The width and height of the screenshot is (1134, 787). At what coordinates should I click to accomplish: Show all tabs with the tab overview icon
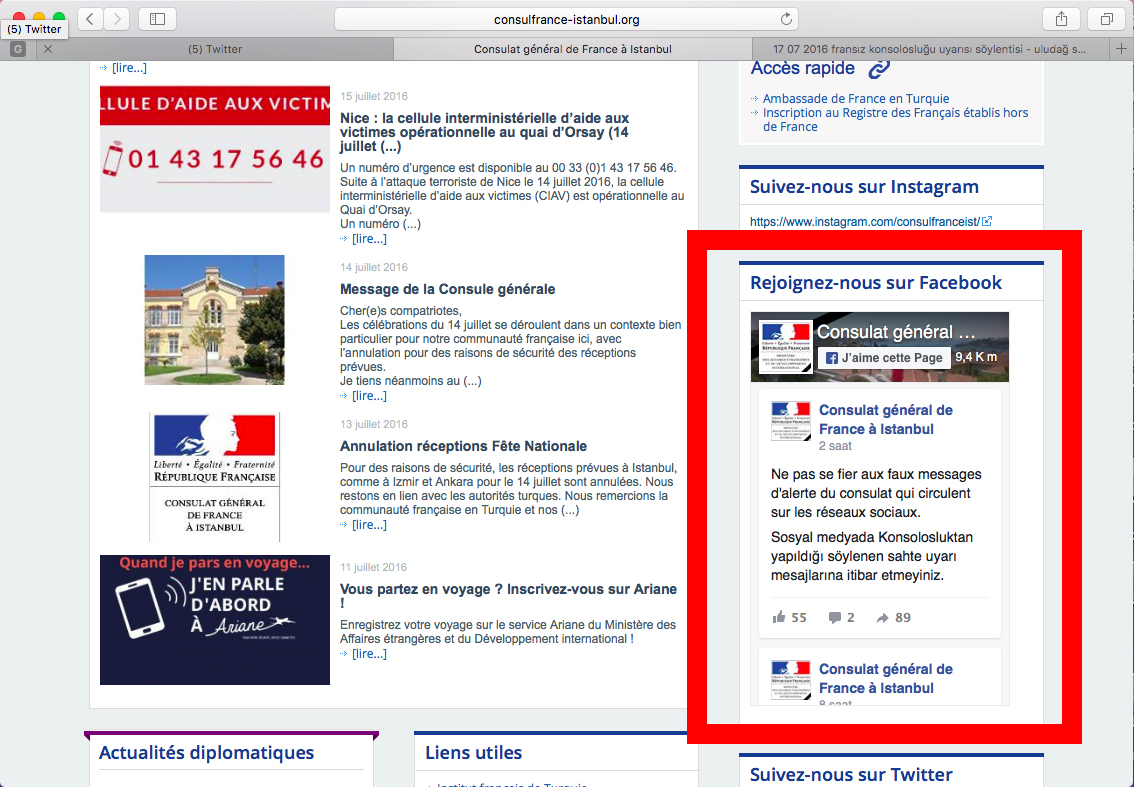click(1107, 20)
